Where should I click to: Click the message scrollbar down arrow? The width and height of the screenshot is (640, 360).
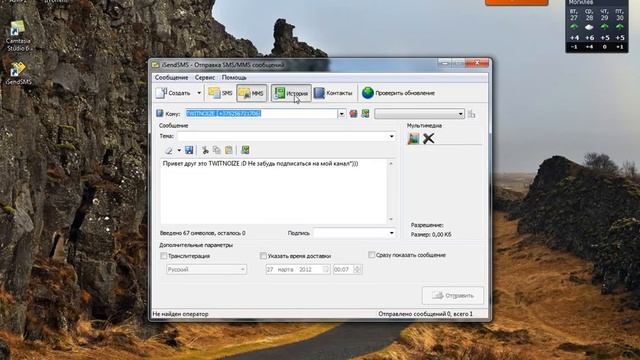click(x=391, y=219)
